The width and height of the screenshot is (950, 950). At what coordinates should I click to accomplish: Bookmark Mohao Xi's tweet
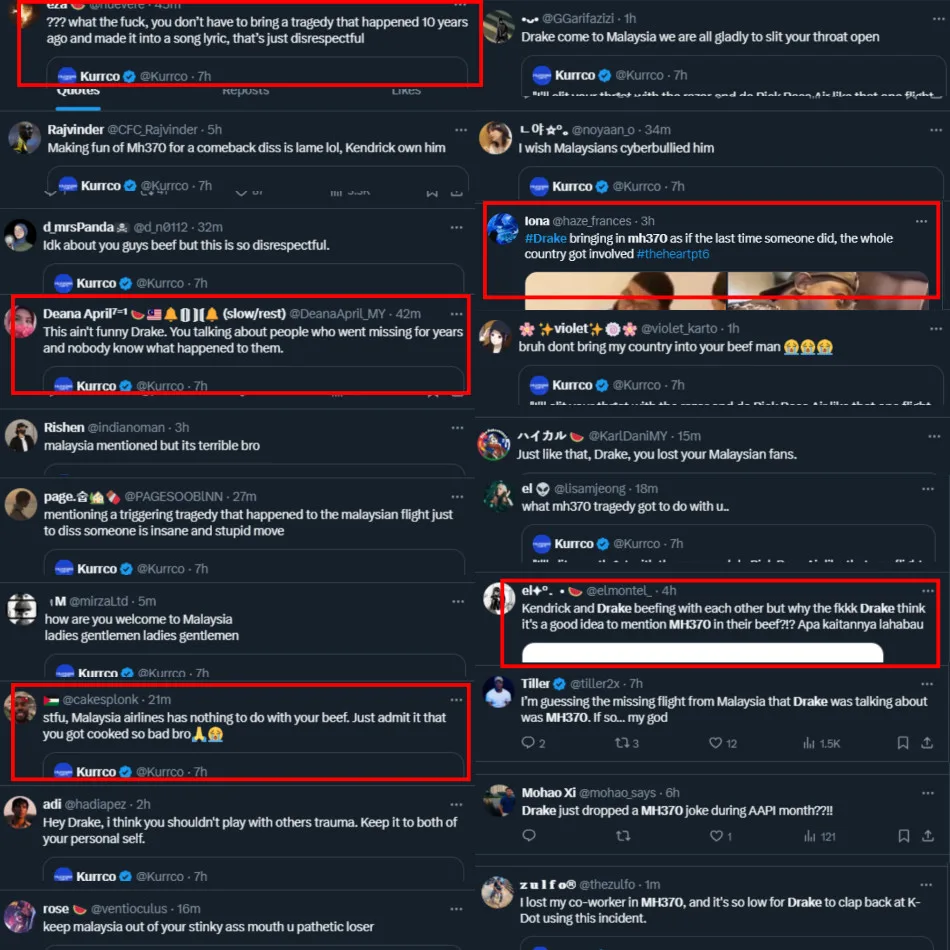(903, 836)
